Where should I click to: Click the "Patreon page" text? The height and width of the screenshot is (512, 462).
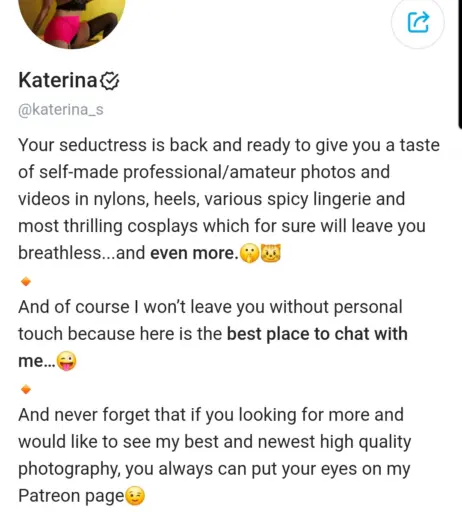coord(71,496)
